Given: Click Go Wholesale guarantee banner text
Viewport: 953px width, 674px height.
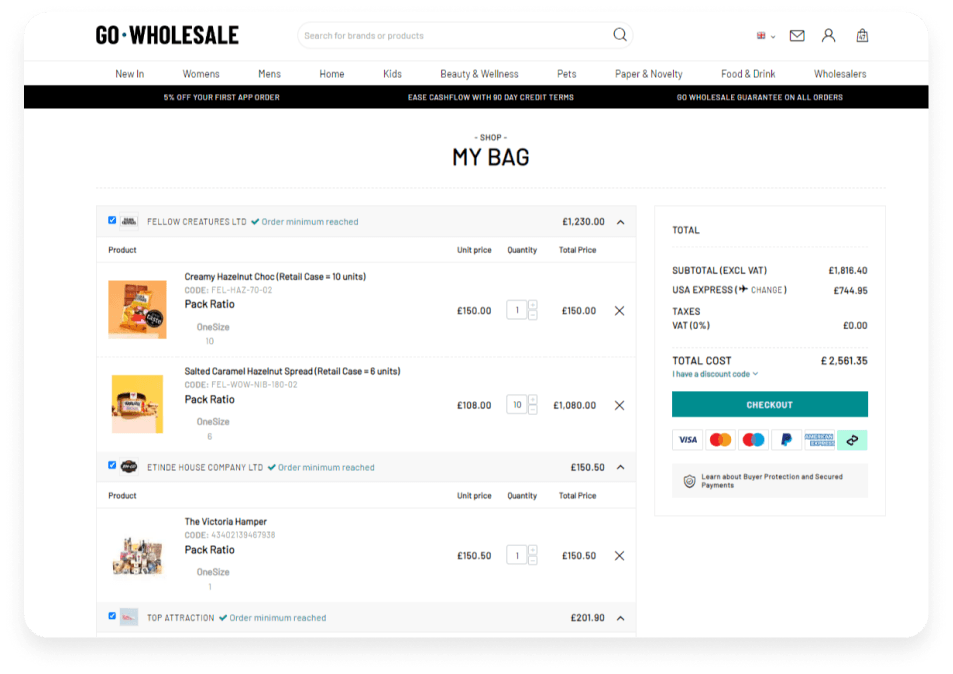Looking at the screenshot, I should 760,97.
